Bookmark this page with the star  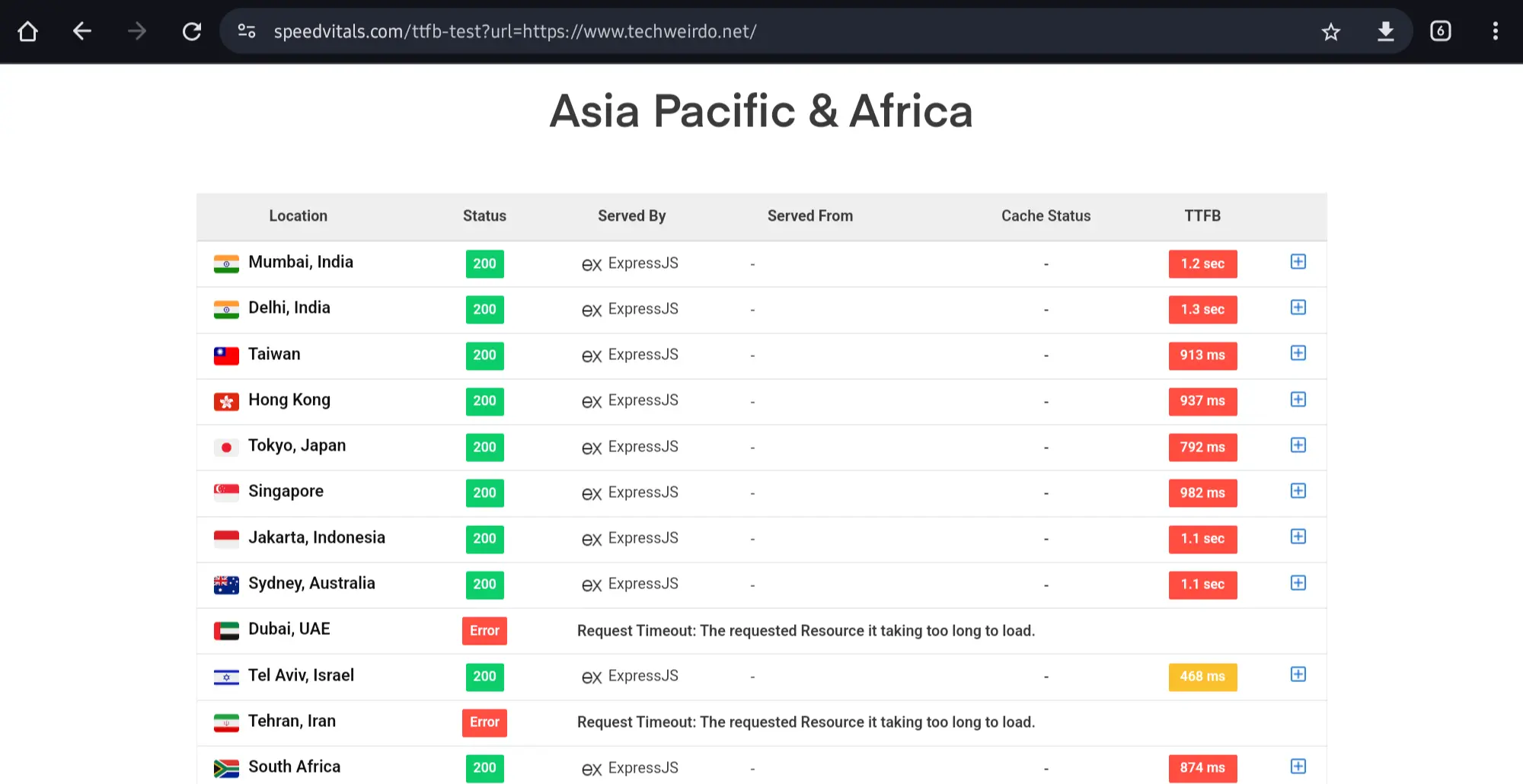[1331, 31]
